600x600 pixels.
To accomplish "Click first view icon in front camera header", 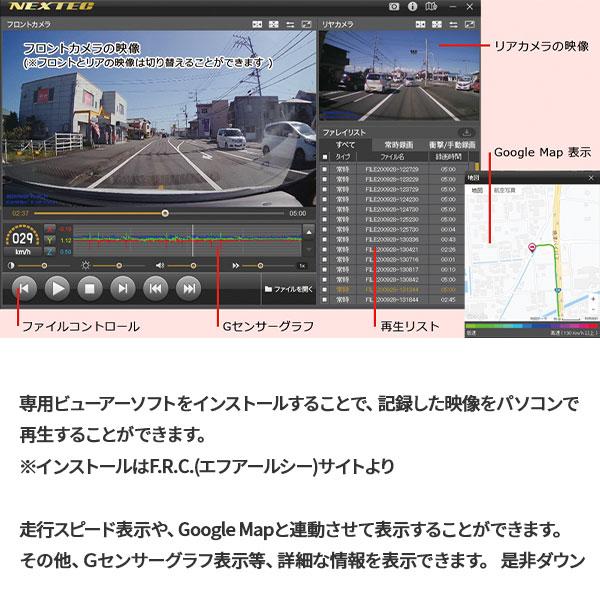I will [x=257, y=24].
